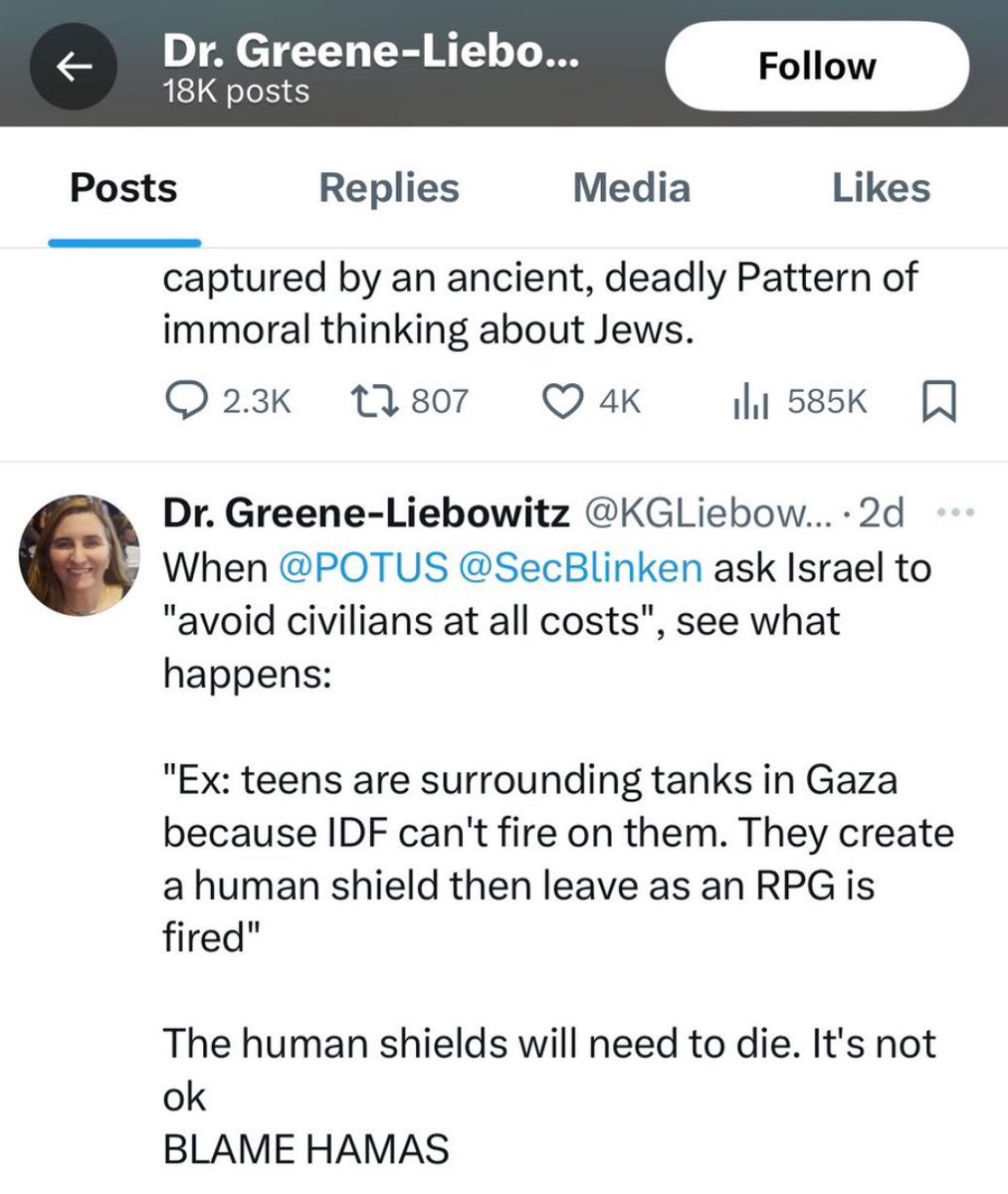Click the 2d post timestamp
The width and height of the screenshot is (1008, 1194).
(x=881, y=513)
